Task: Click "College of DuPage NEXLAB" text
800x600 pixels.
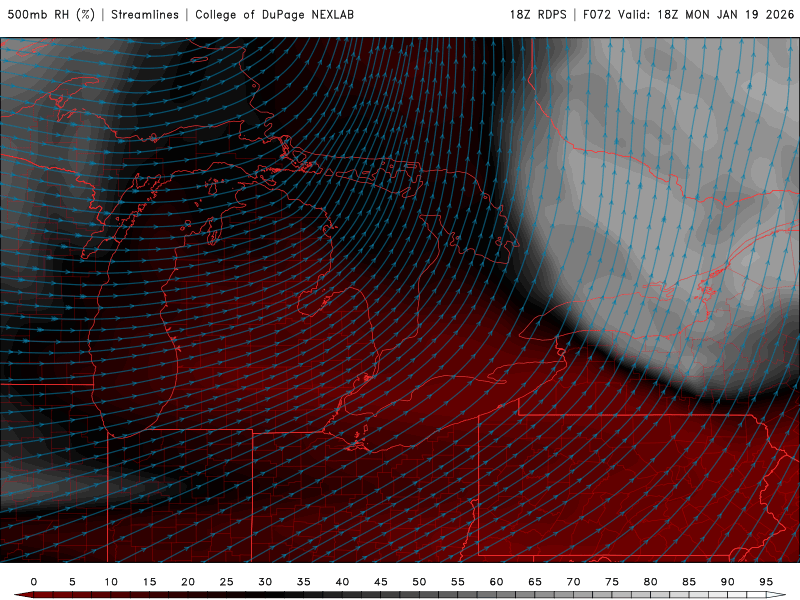Action: 274,15
